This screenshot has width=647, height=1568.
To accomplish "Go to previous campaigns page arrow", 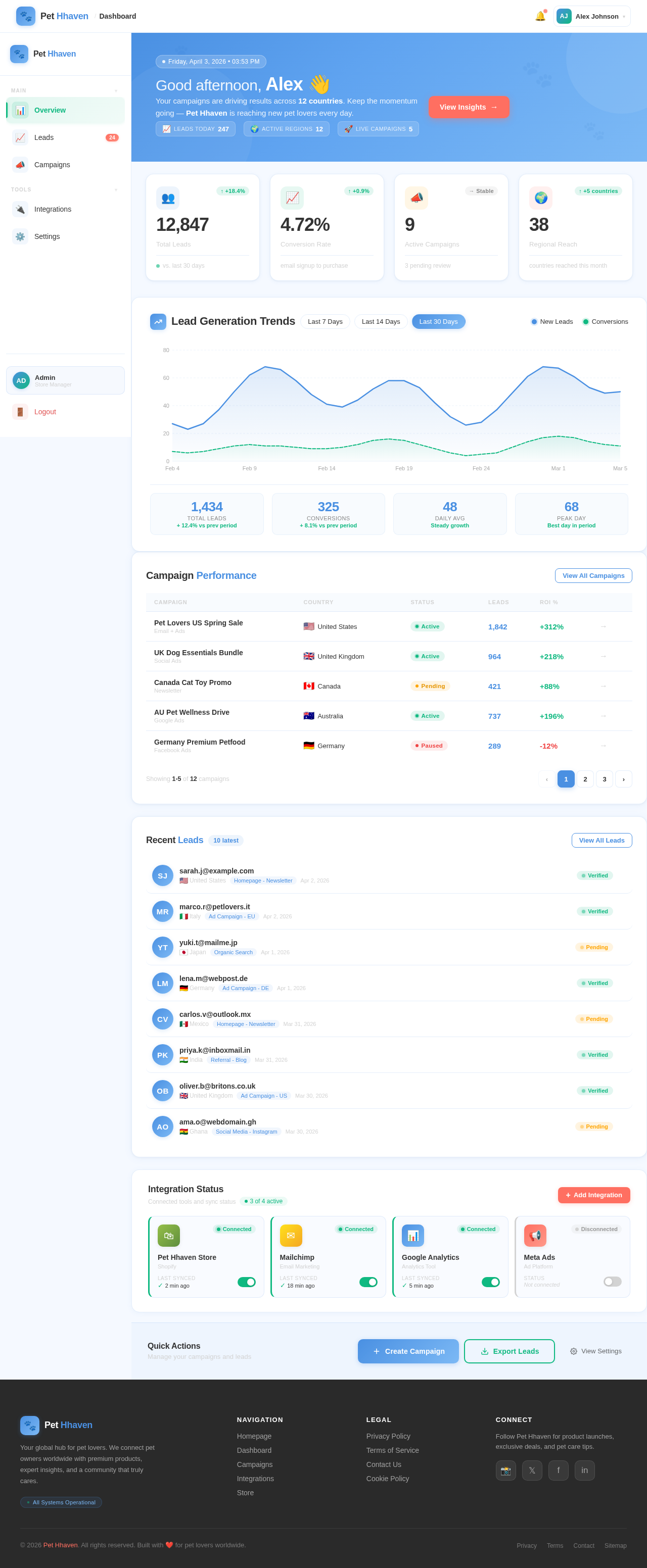I will click(546, 779).
